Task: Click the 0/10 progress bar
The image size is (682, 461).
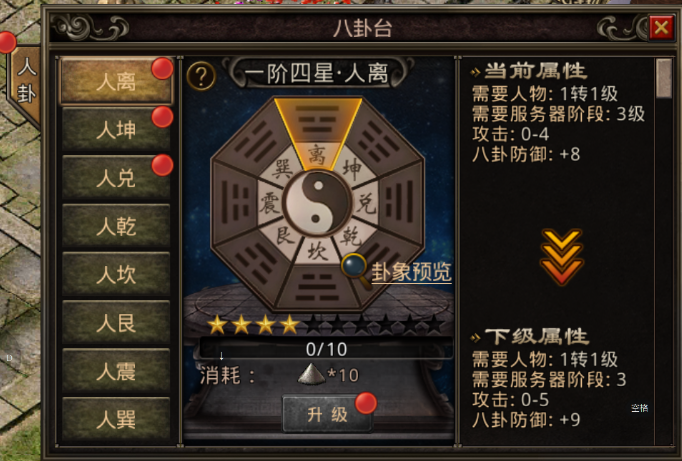Action: click(326, 349)
